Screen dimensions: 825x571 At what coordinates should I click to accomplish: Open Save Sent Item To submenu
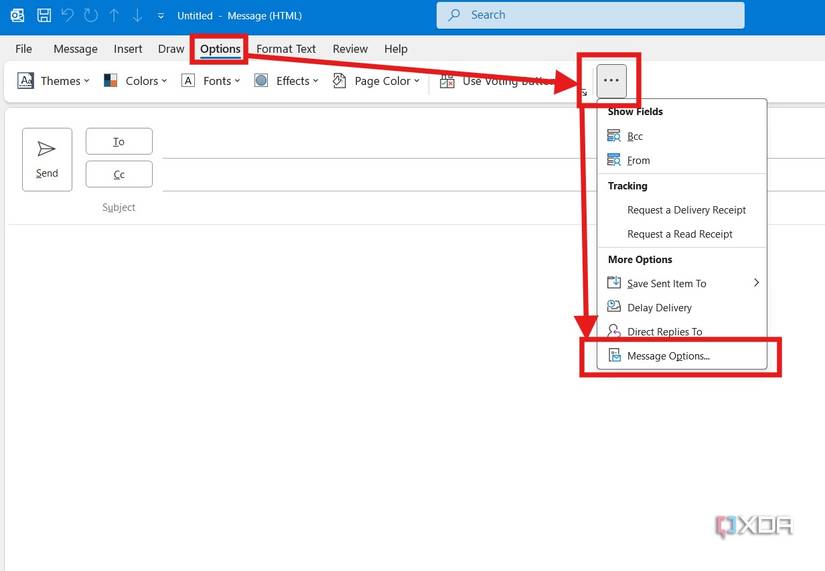[682, 283]
